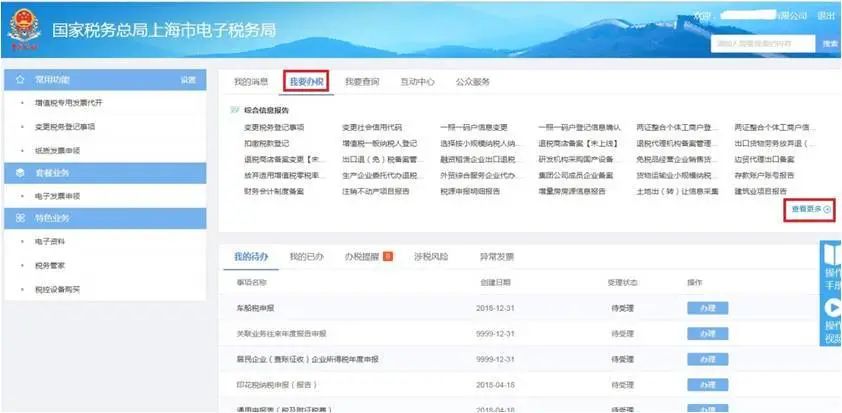Click the 创建日期 column header

[x=495, y=282]
